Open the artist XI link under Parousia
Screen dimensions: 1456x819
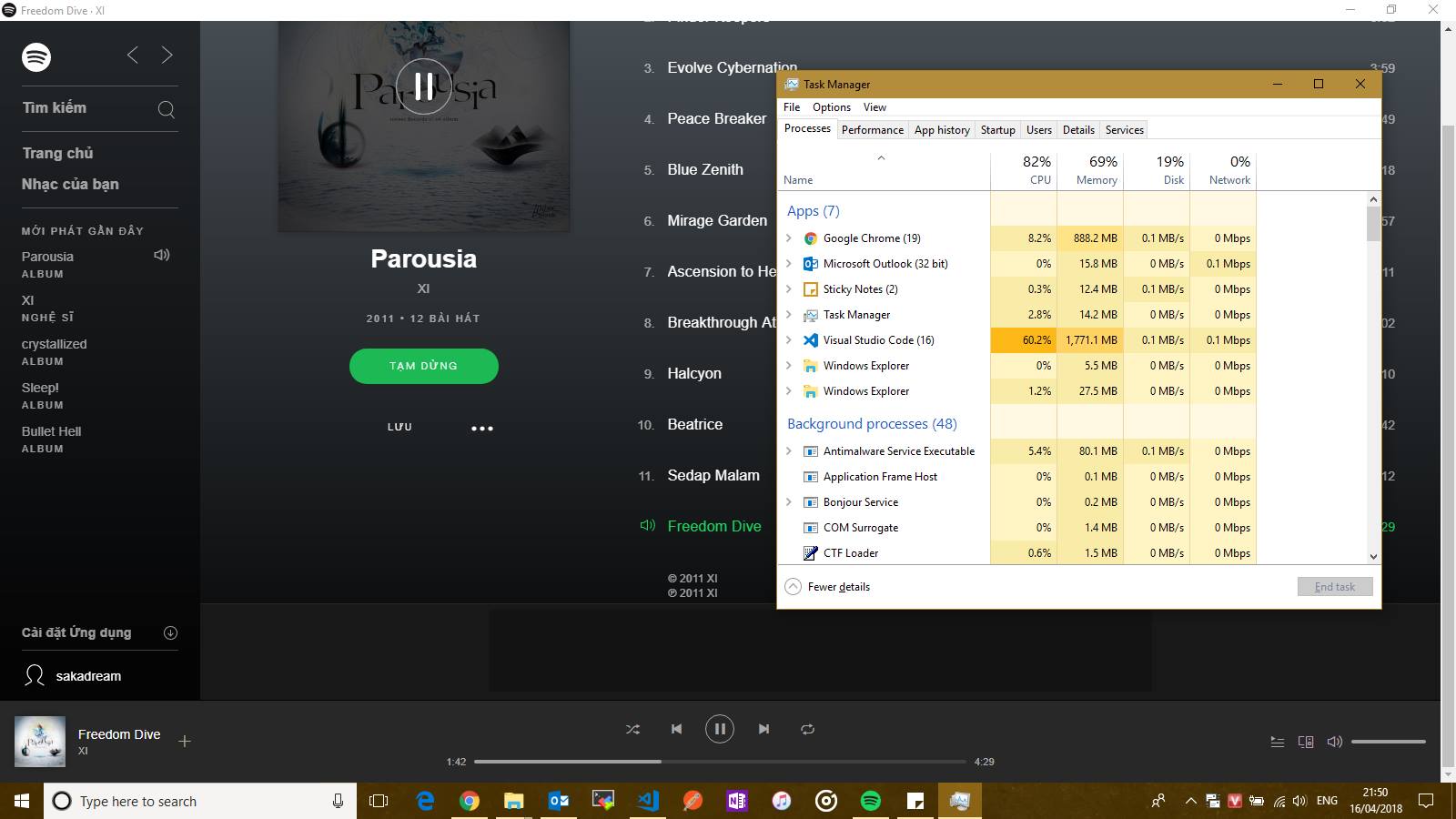pos(423,288)
